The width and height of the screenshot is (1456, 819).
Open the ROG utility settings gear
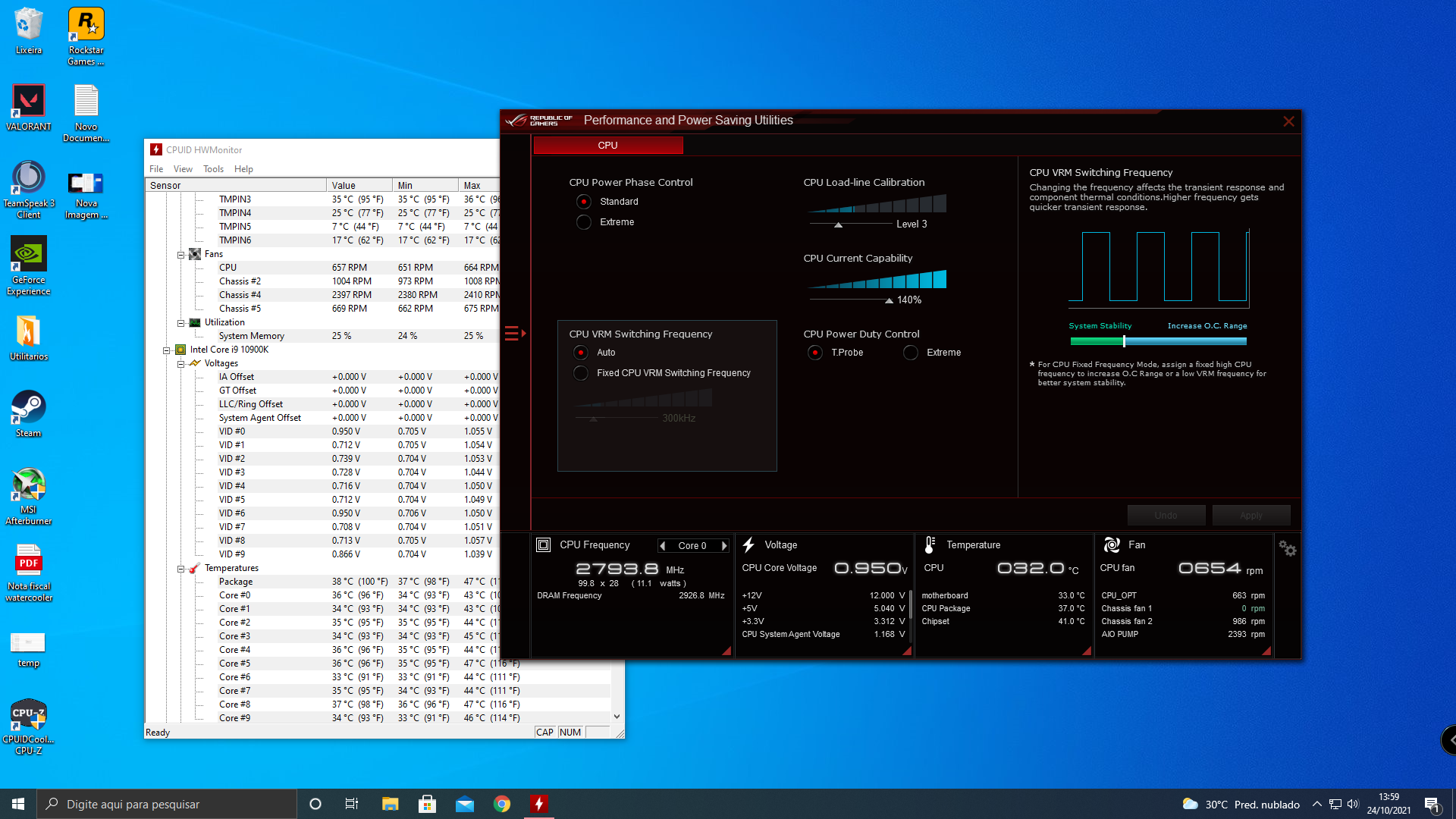coord(1287,548)
